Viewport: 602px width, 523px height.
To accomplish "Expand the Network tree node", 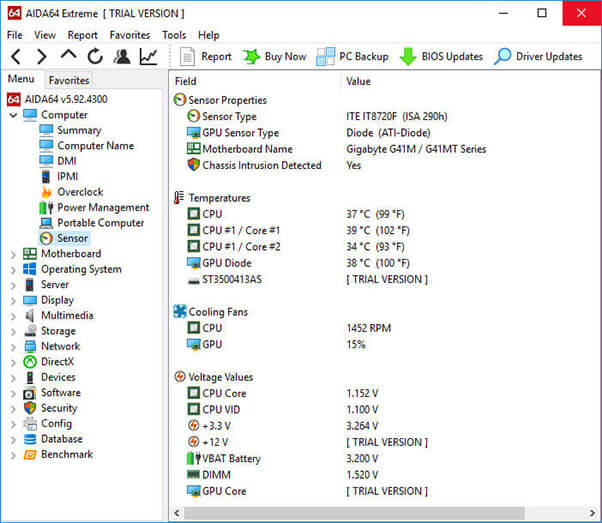I will click(x=13, y=347).
